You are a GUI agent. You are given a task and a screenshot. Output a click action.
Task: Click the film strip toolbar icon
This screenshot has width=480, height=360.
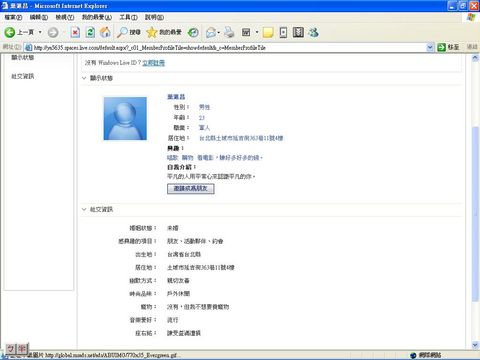pyautogui.click(x=298, y=32)
